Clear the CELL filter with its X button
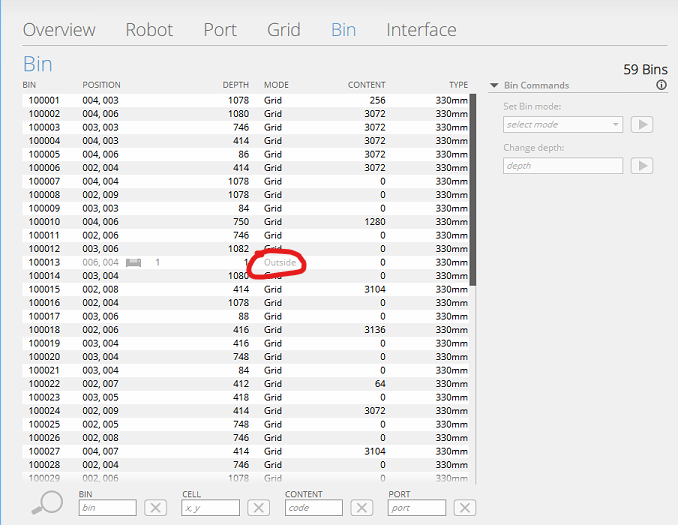 coord(258,508)
